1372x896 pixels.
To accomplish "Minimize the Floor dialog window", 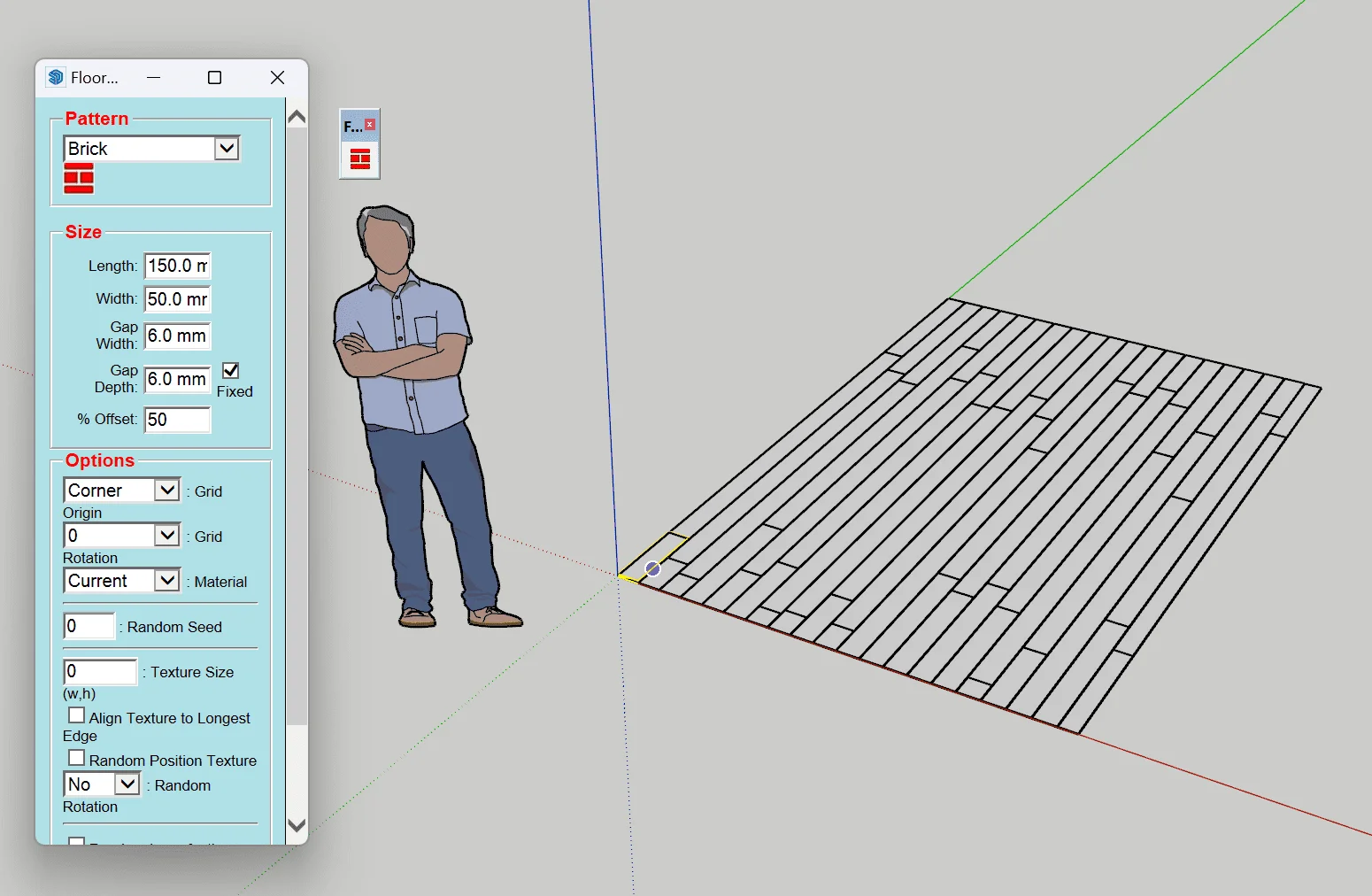I will pos(153,77).
